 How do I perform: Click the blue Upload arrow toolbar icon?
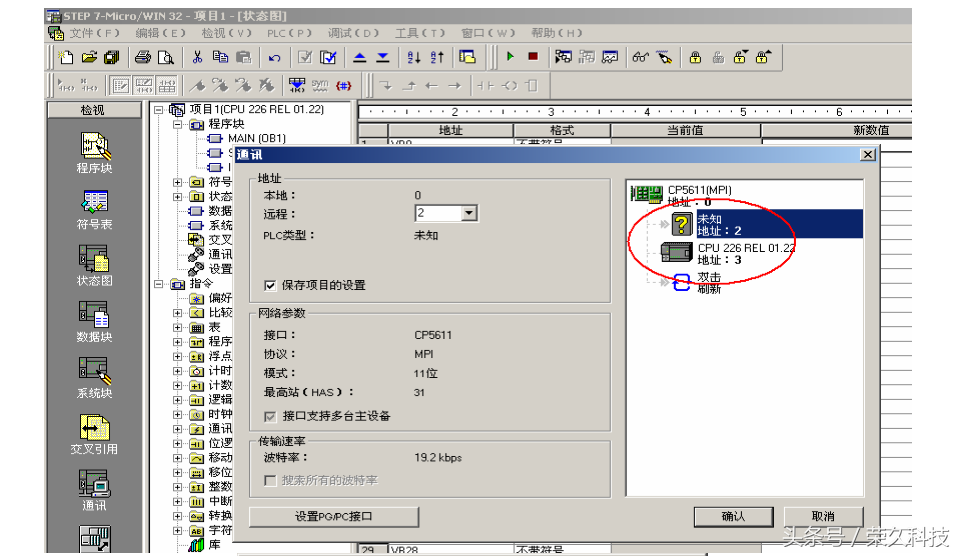pyautogui.click(x=359, y=57)
